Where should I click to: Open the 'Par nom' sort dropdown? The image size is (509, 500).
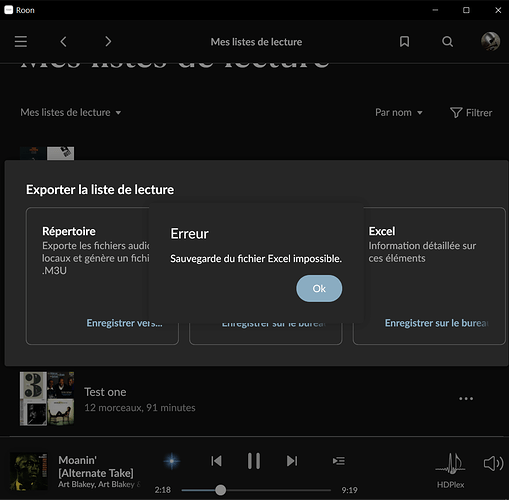pyautogui.click(x=399, y=113)
